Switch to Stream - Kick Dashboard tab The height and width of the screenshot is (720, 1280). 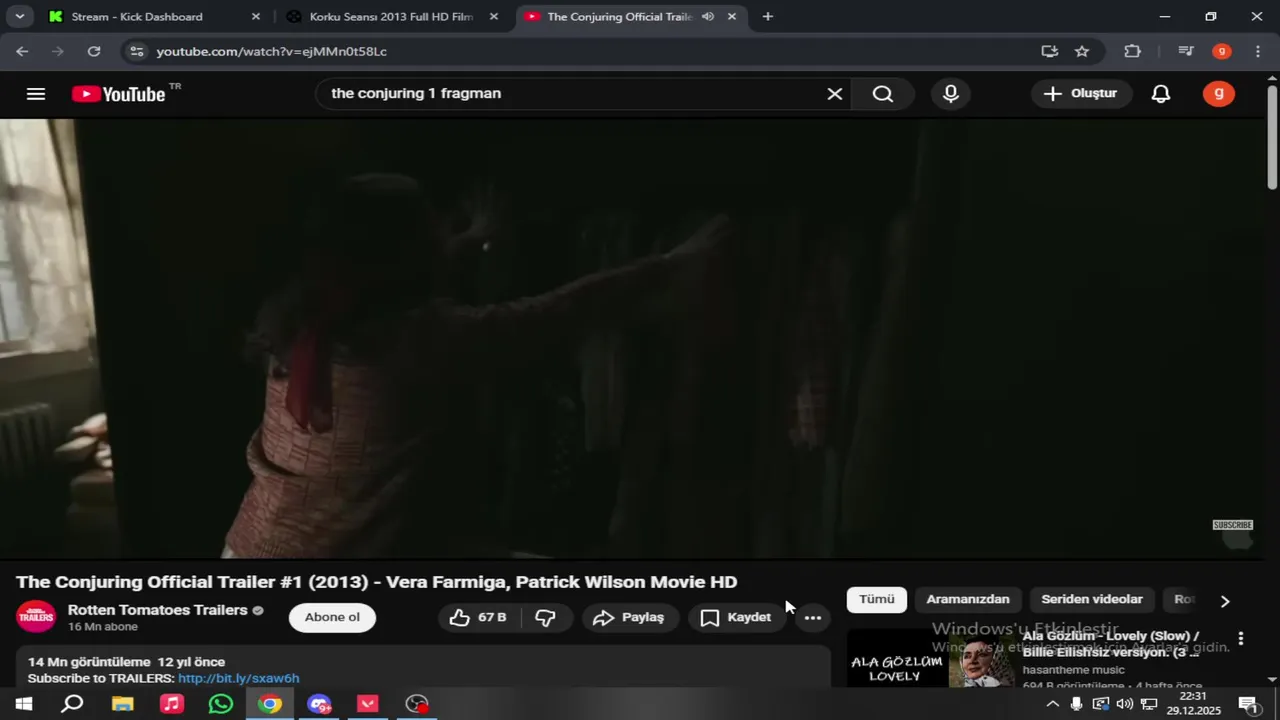(137, 17)
